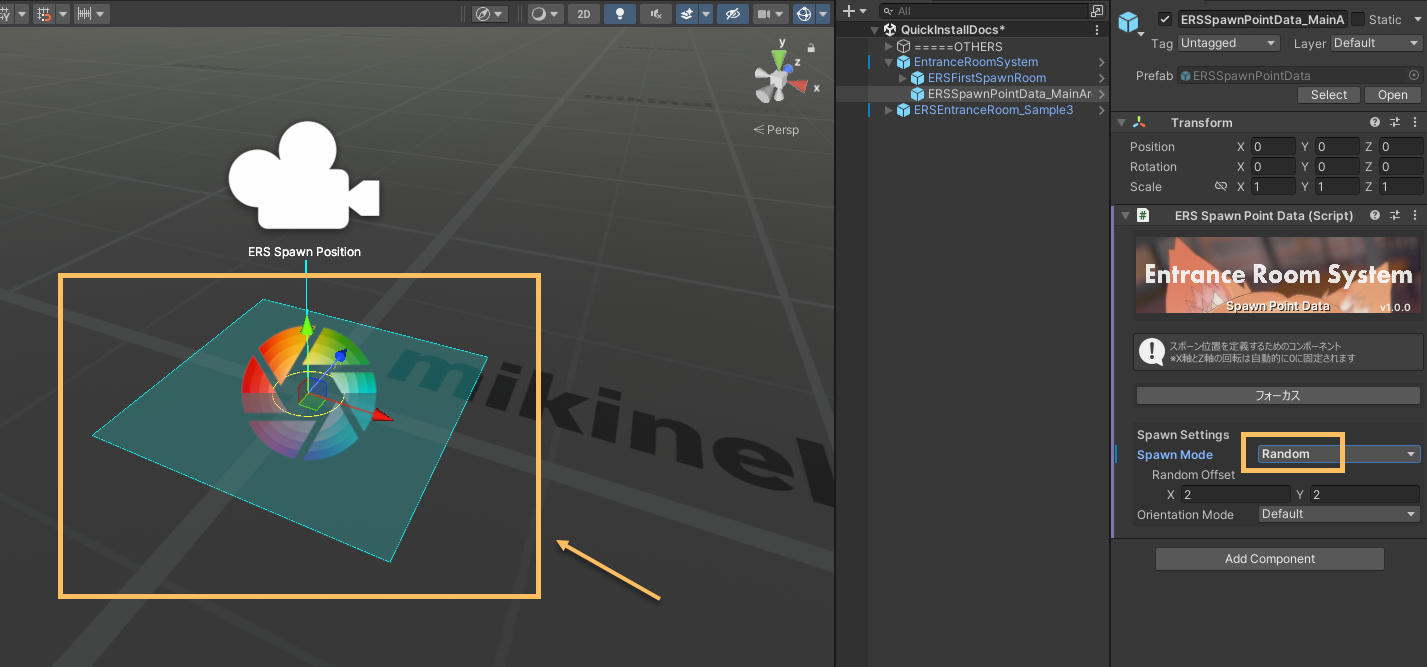
Task: Open Transform component help icon
Action: click(x=1375, y=123)
